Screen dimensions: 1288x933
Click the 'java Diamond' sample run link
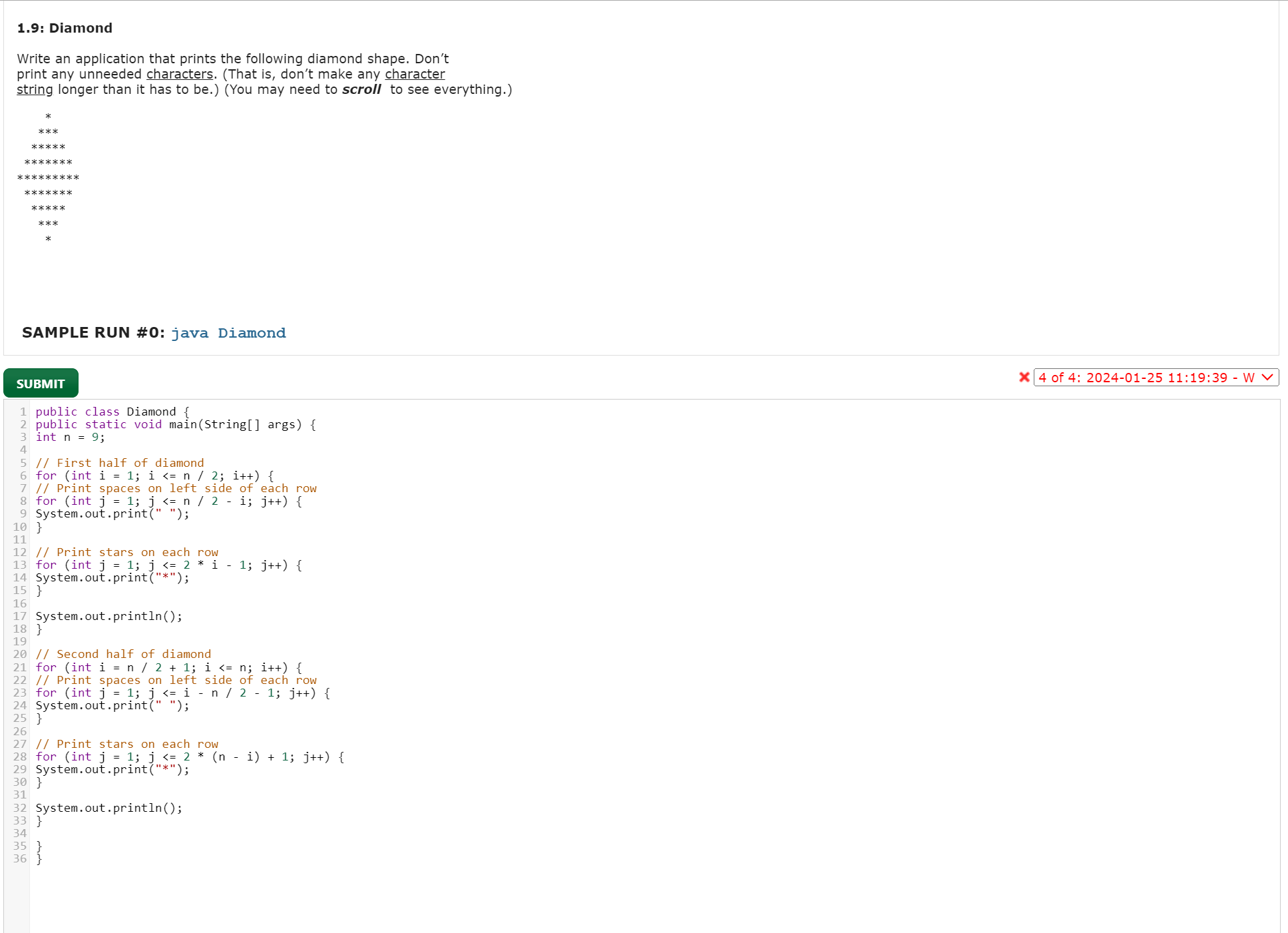pyautogui.click(x=229, y=333)
